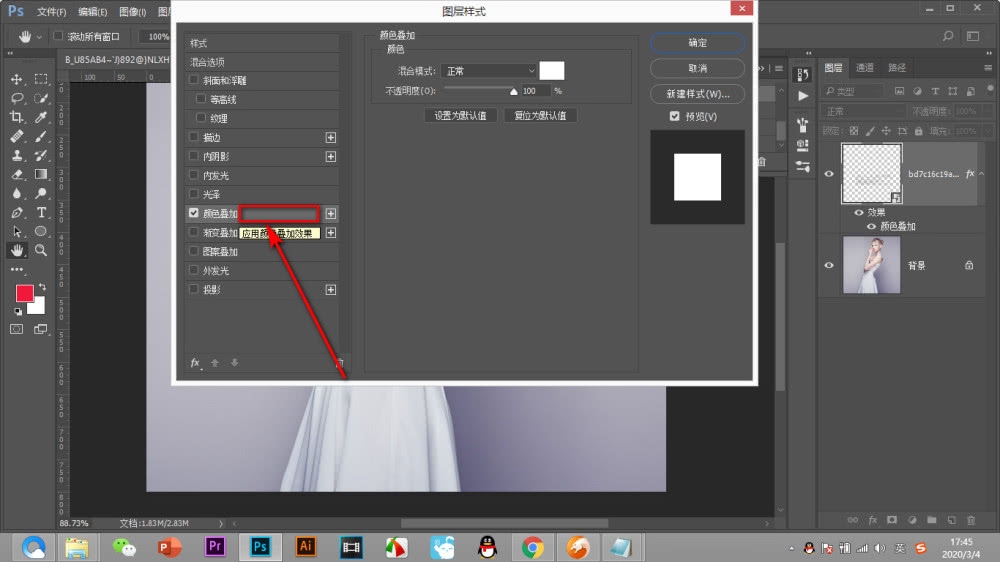The width and height of the screenshot is (1000, 562).
Task: Select the Type tool
Action: coord(41,212)
